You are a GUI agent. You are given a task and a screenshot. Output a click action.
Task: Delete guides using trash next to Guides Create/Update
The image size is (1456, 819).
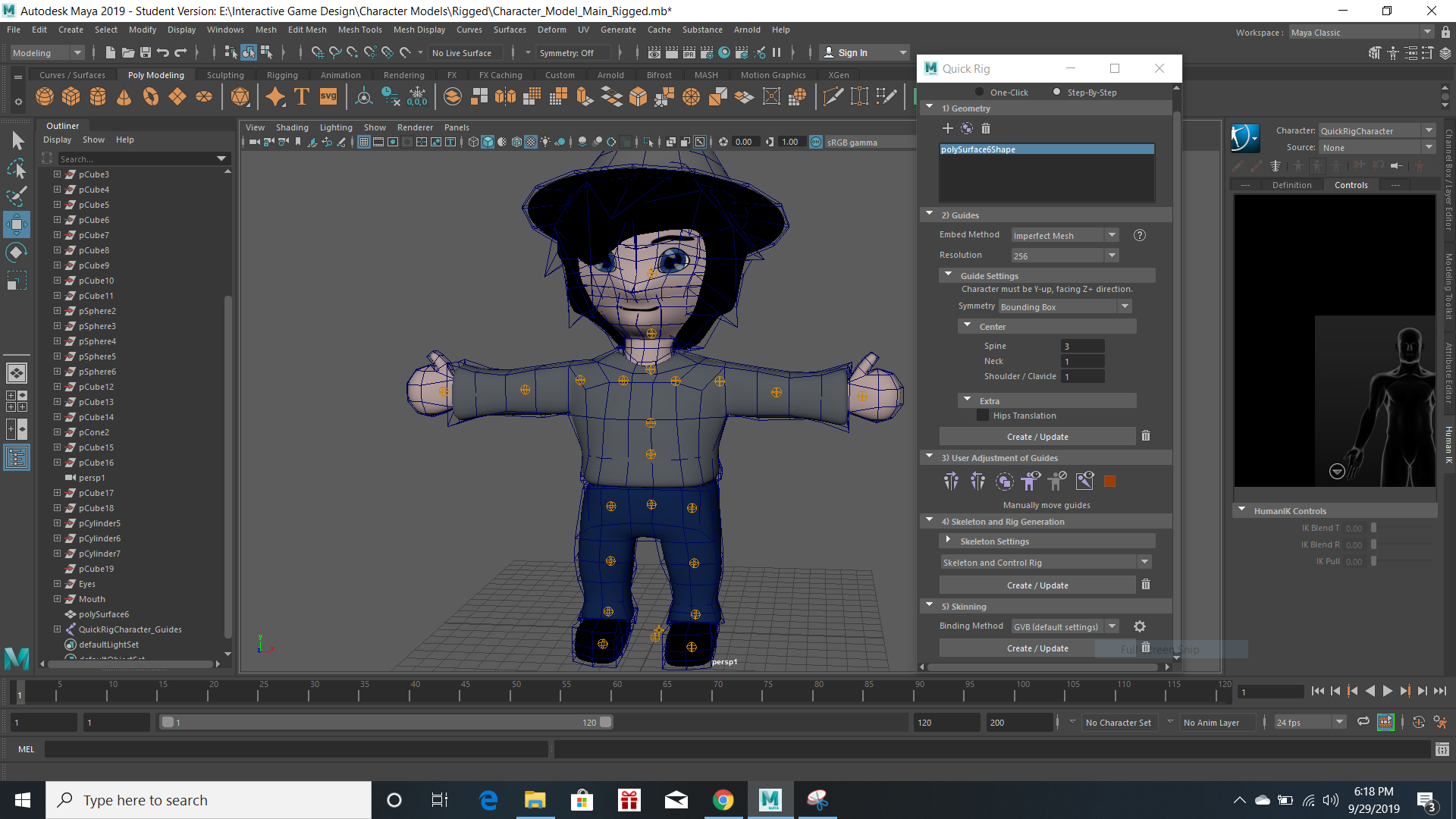(1146, 436)
